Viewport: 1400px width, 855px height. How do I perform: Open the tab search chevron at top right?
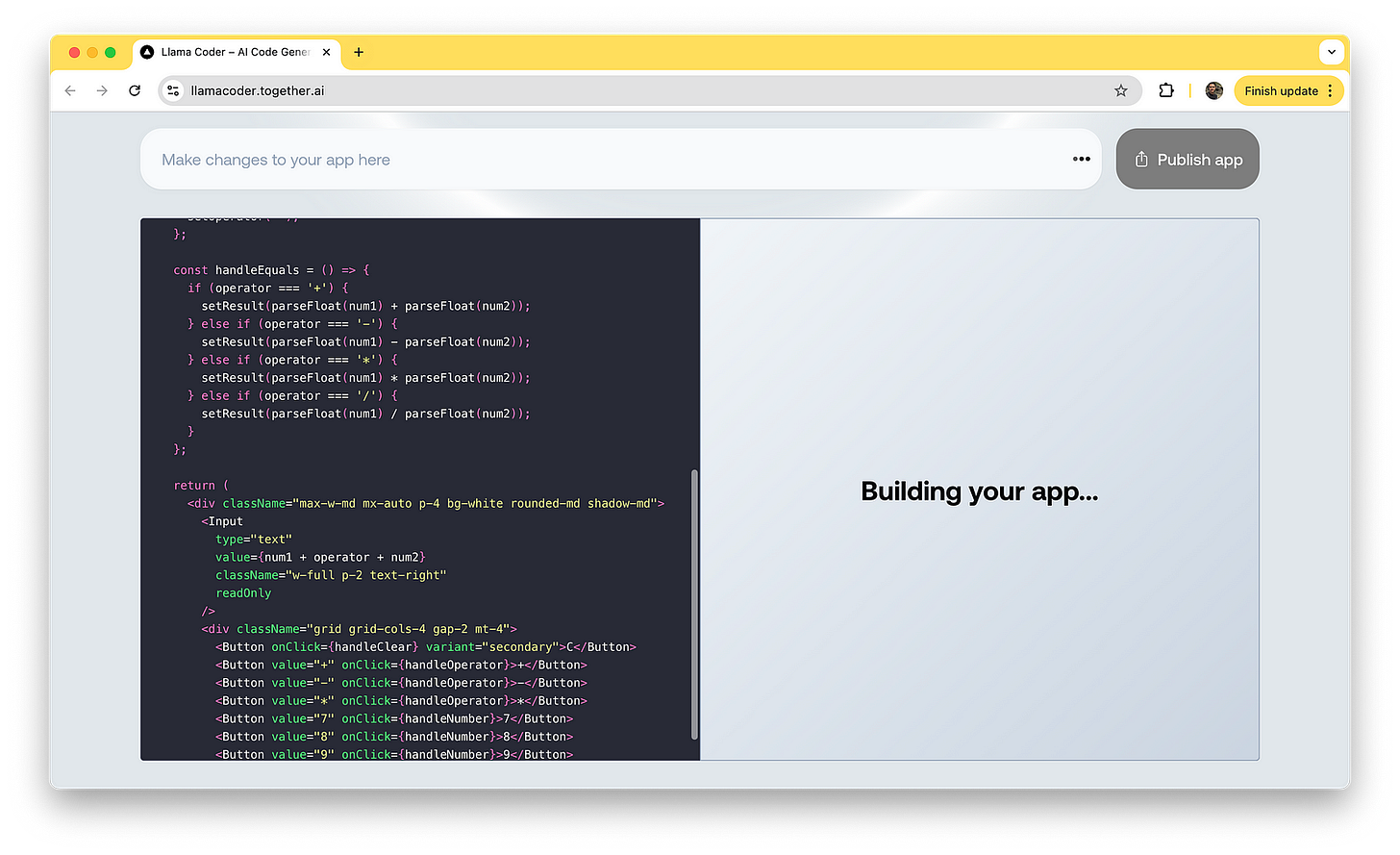click(x=1331, y=52)
